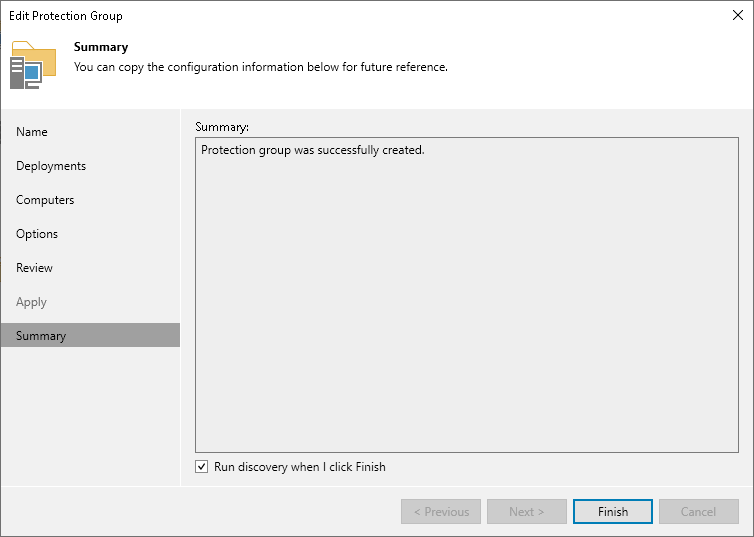The width and height of the screenshot is (754, 537).
Task: Click the disabled Previous button
Action: [x=441, y=511]
